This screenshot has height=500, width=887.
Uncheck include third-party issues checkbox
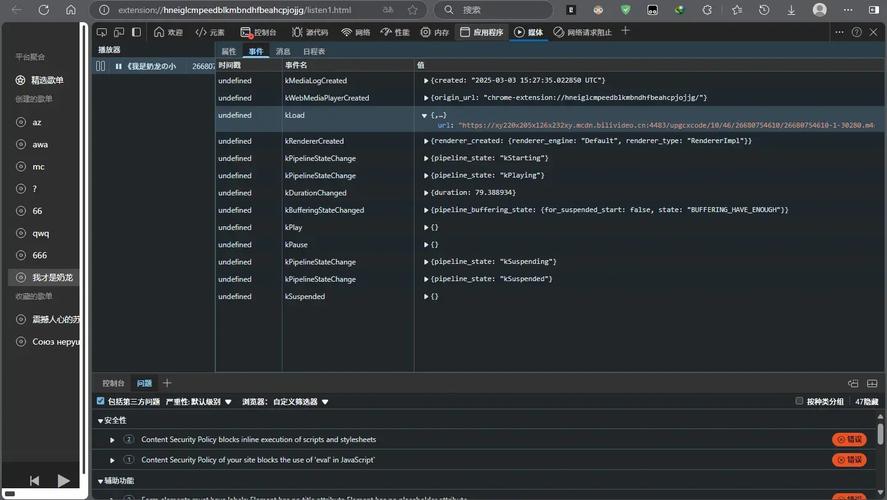pos(100,401)
